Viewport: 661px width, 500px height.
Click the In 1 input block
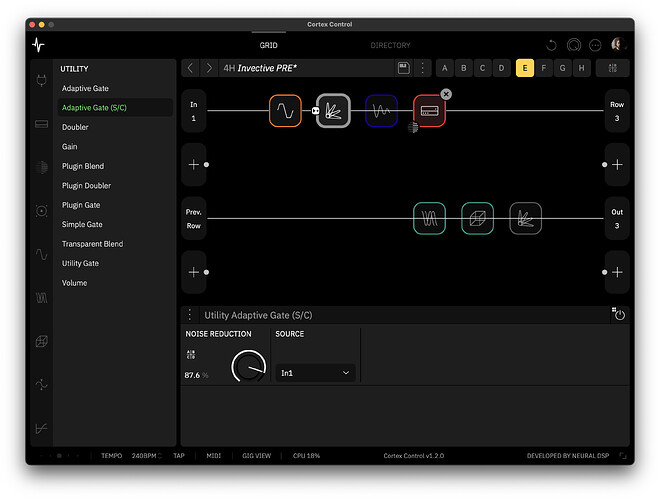193,111
